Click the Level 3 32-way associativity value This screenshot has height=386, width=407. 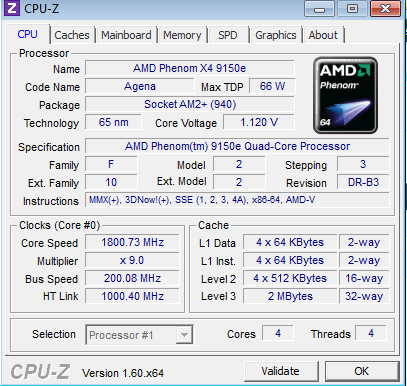tap(364, 296)
